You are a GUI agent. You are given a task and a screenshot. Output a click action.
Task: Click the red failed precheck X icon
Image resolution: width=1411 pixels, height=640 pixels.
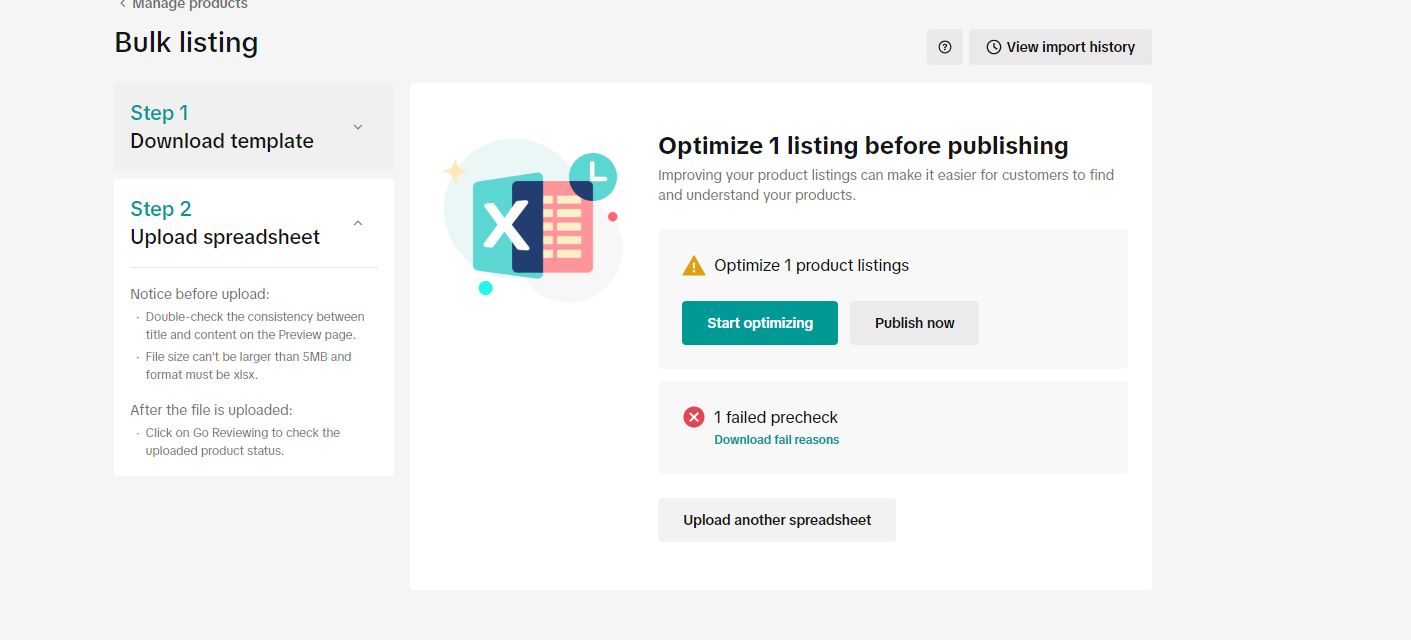pos(693,417)
